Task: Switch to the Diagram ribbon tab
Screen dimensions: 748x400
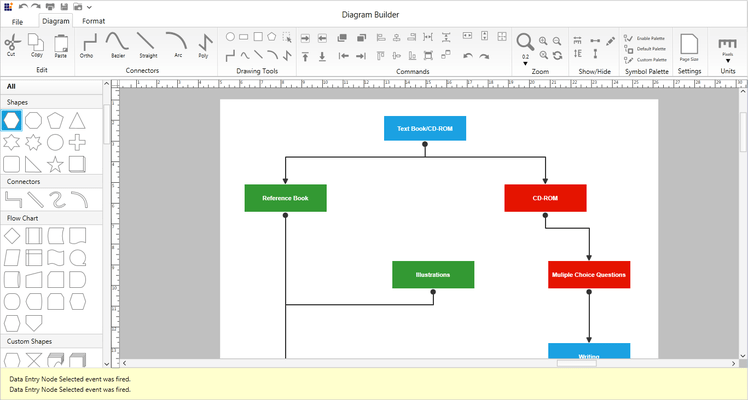Action: point(56,21)
